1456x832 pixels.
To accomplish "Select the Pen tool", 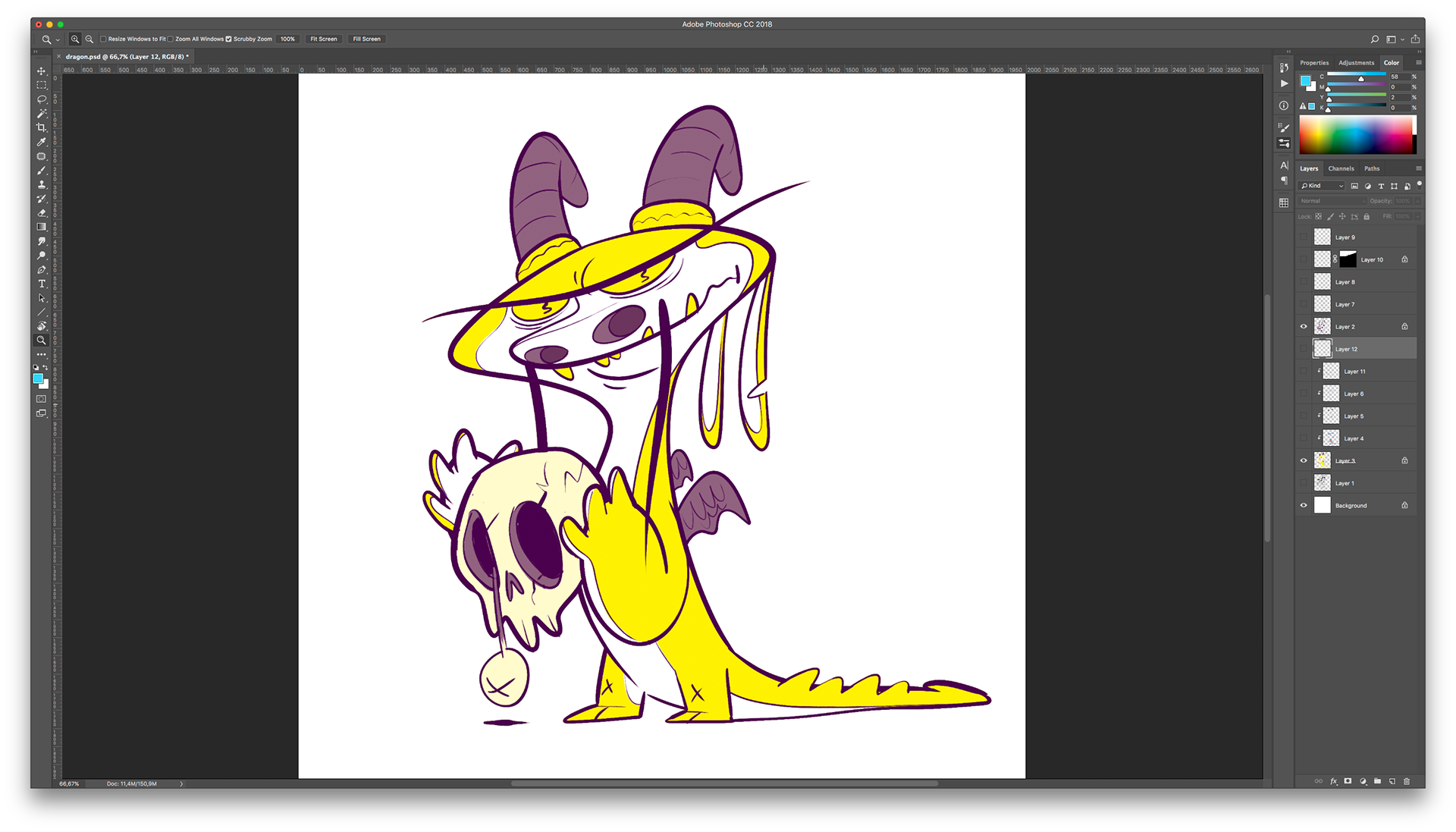I will pyautogui.click(x=42, y=269).
